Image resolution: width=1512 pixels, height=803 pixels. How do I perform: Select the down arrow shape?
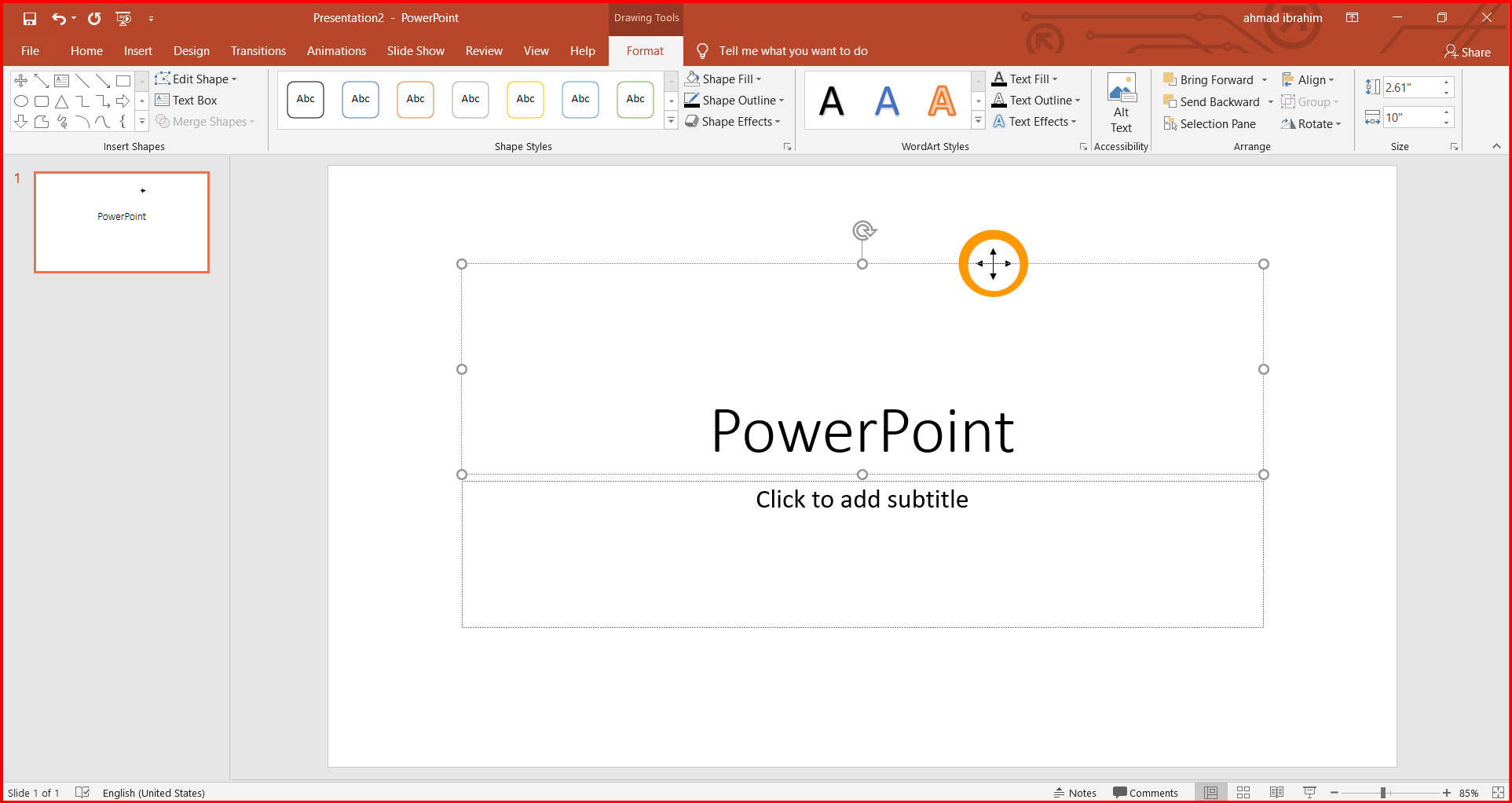(21, 122)
